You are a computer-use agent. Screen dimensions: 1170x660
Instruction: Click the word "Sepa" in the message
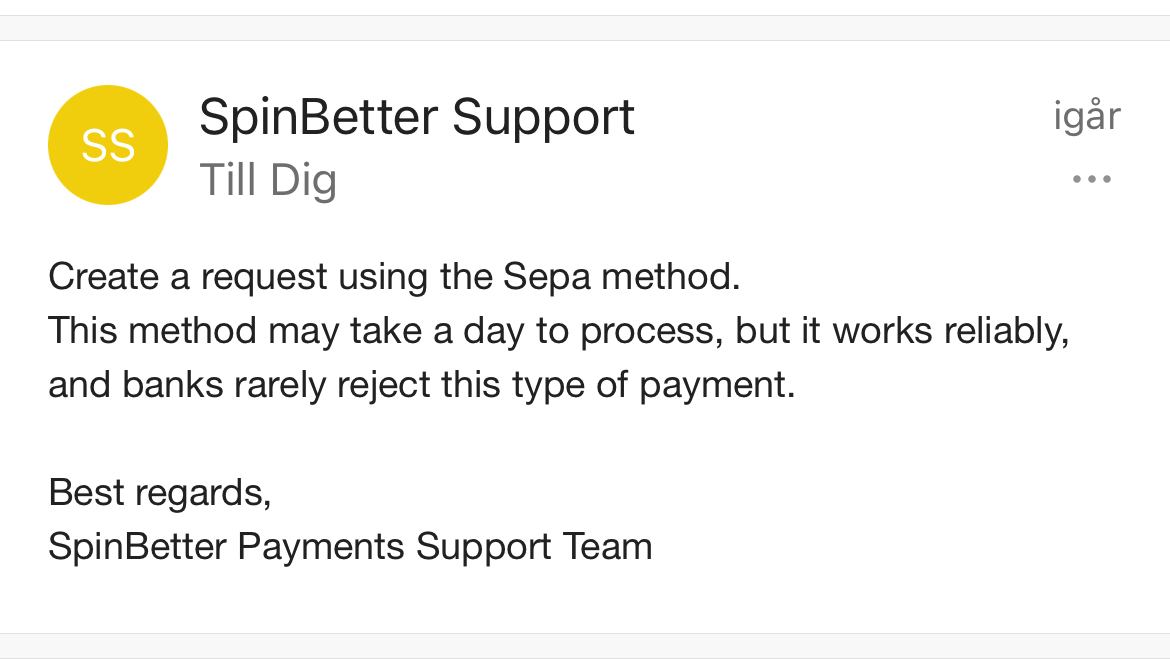point(546,277)
